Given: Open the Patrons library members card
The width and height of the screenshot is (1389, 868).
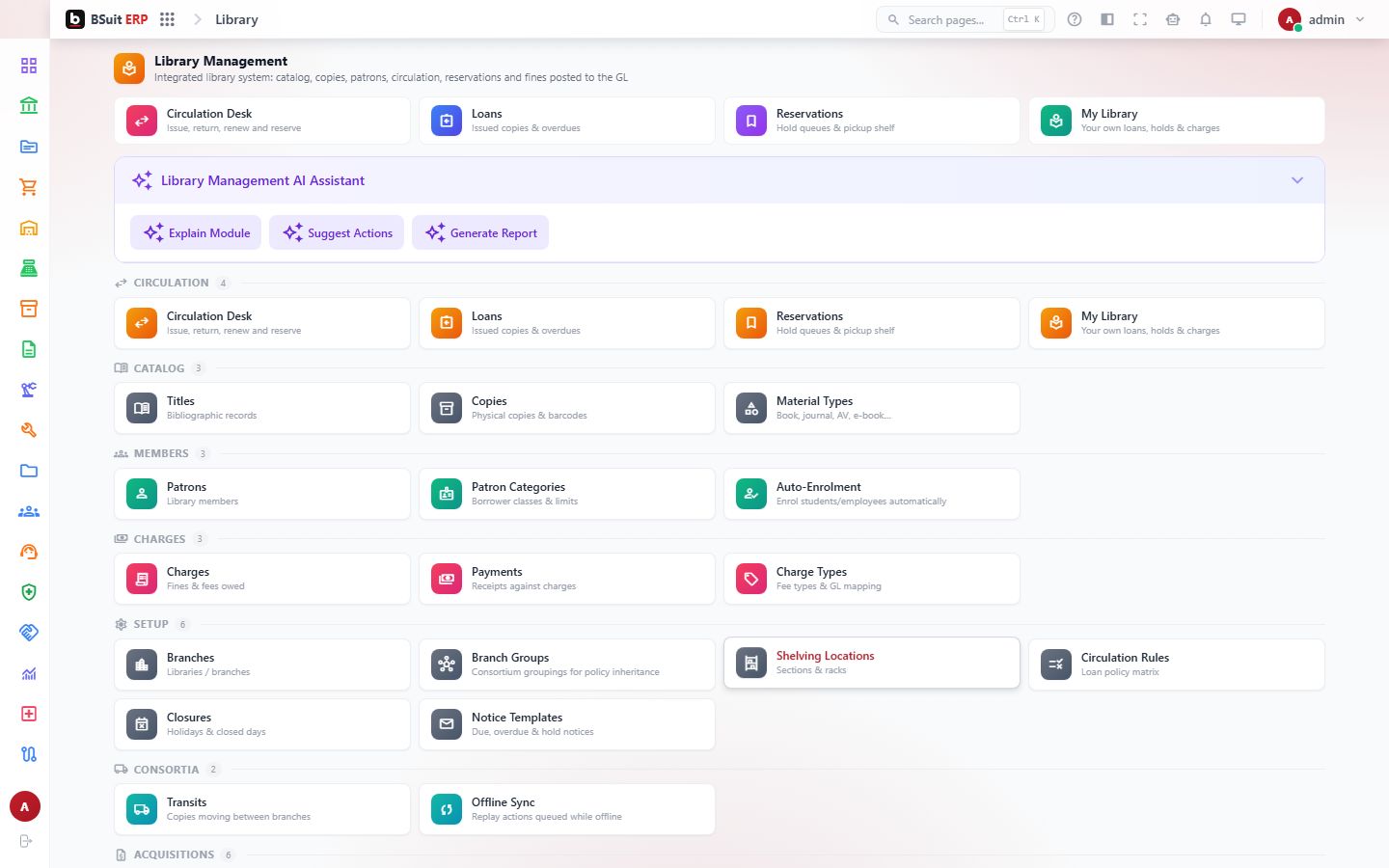Looking at the screenshot, I should (262, 494).
